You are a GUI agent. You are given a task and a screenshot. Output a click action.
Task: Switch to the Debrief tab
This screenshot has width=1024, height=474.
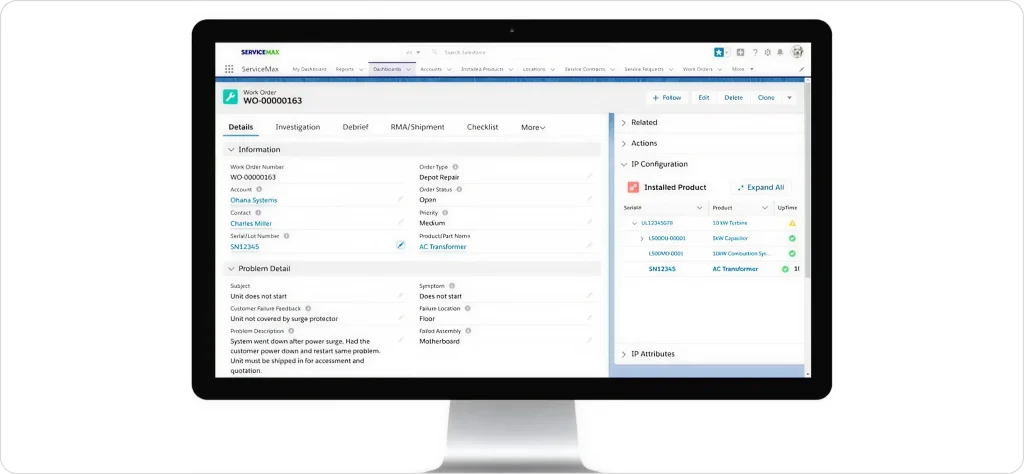click(x=355, y=127)
